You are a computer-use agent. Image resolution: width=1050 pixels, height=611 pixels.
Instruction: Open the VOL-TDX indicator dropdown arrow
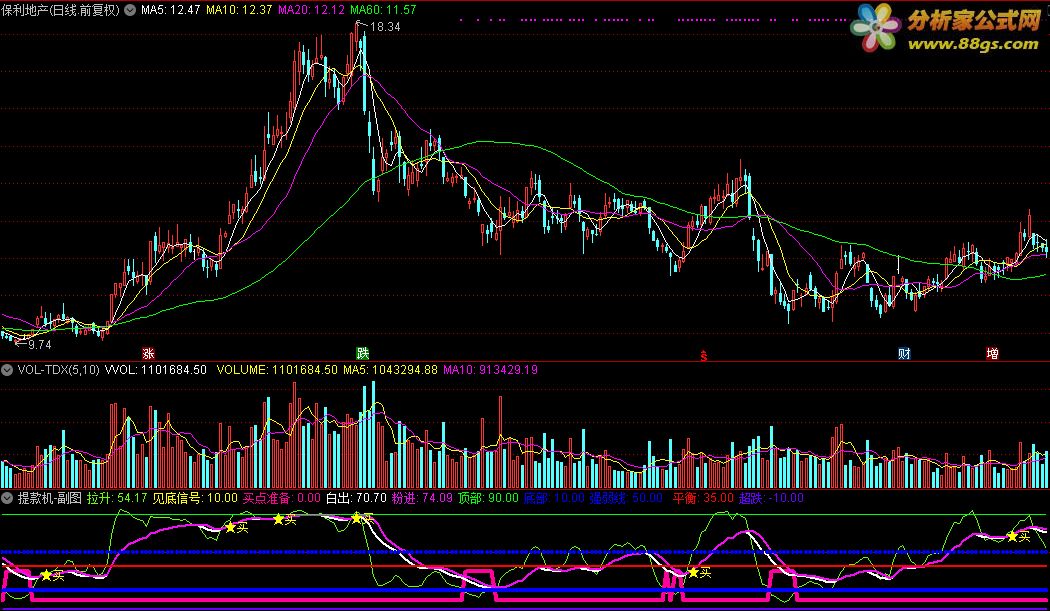tap(7, 370)
